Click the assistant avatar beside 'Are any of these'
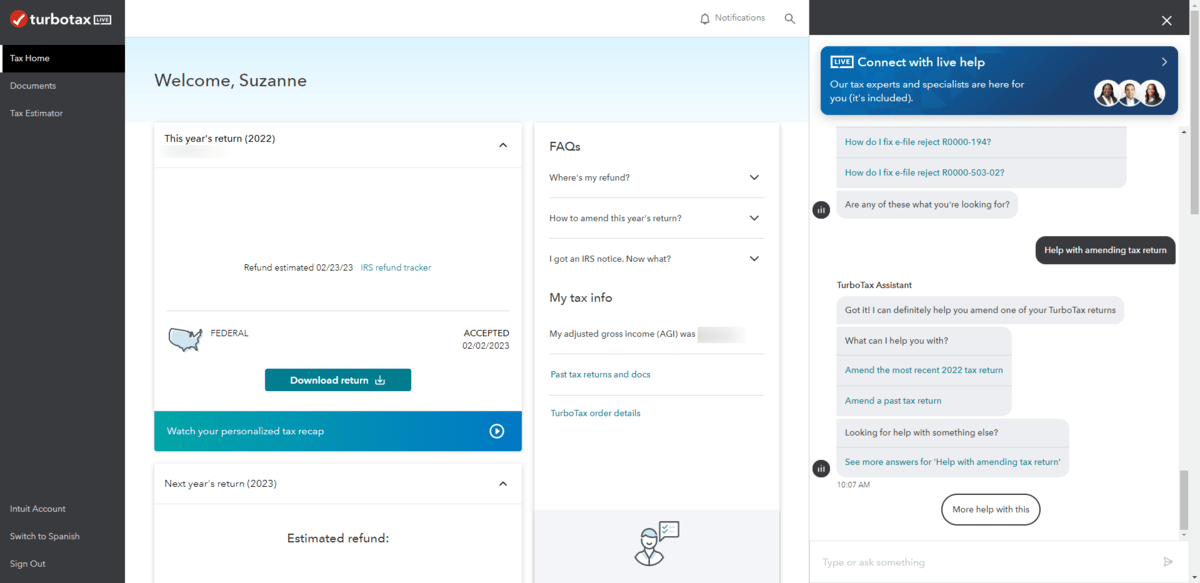 click(x=821, y=210)
